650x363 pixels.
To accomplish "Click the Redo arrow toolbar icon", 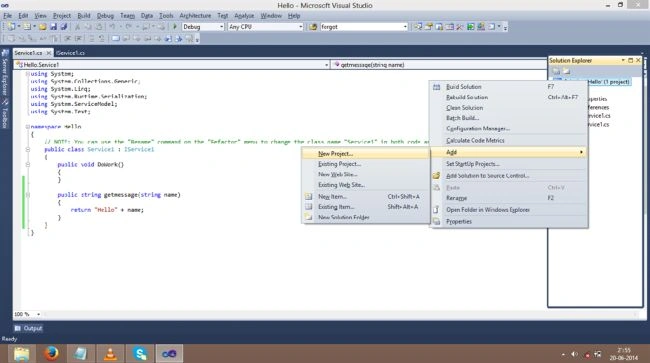I will coord(129,27).
